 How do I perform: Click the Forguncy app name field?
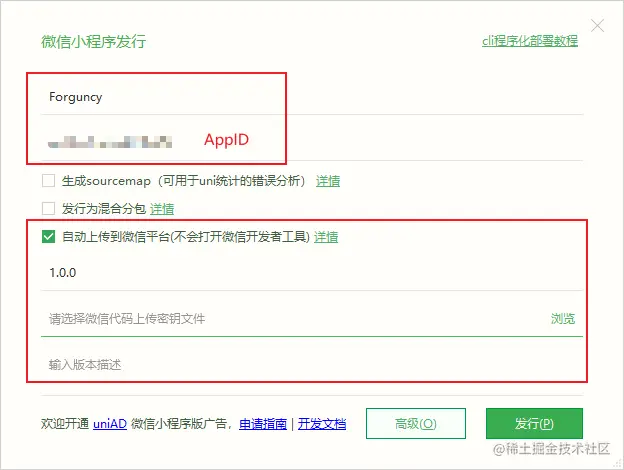pos(312,97)
